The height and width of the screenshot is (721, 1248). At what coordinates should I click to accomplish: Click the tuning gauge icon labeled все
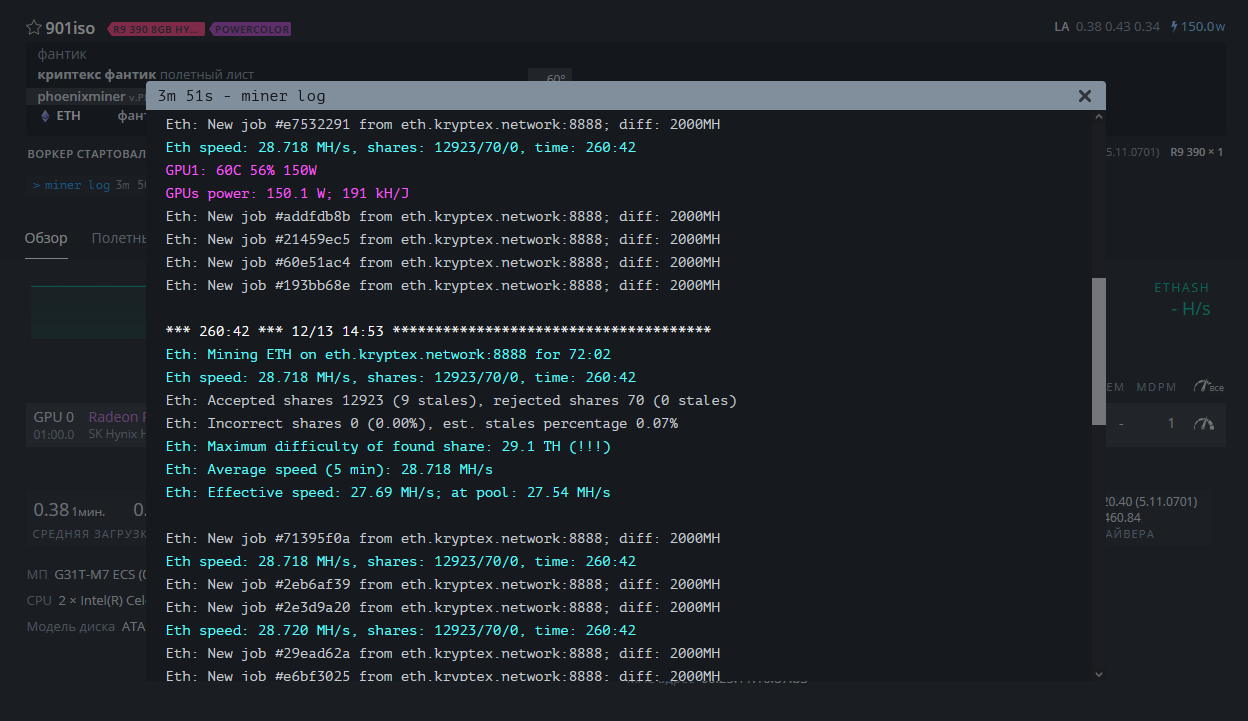1210,387
